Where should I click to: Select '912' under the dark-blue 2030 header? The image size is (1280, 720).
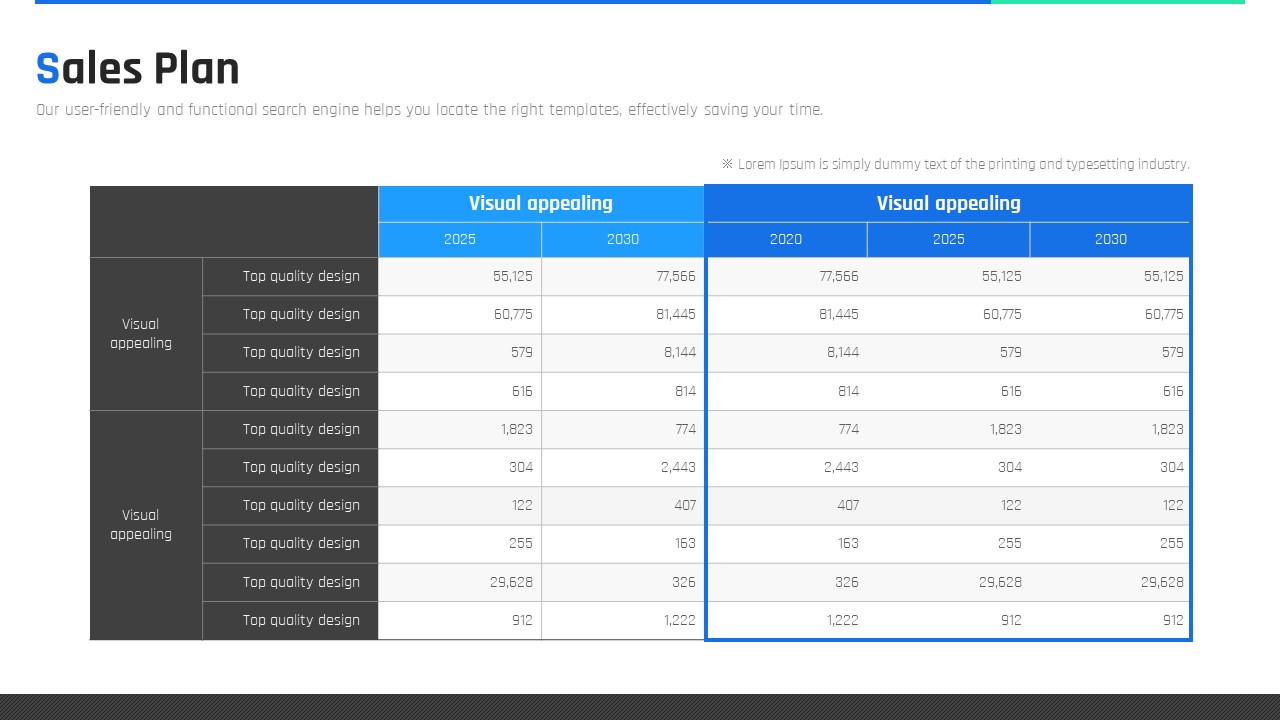click(x=1174, y=620)
